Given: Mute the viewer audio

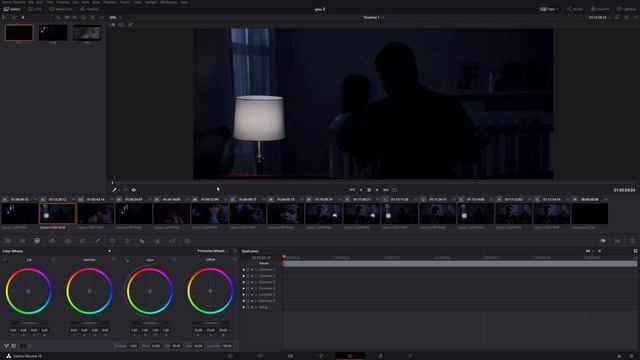Looking at the screenshot, I should point(133,190).
